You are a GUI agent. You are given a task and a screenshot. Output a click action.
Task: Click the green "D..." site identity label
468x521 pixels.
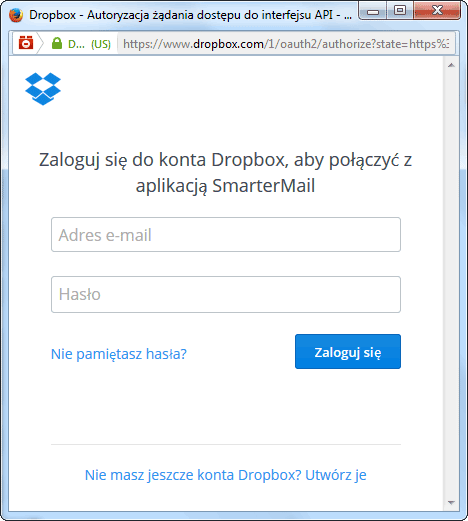(76, 44)
